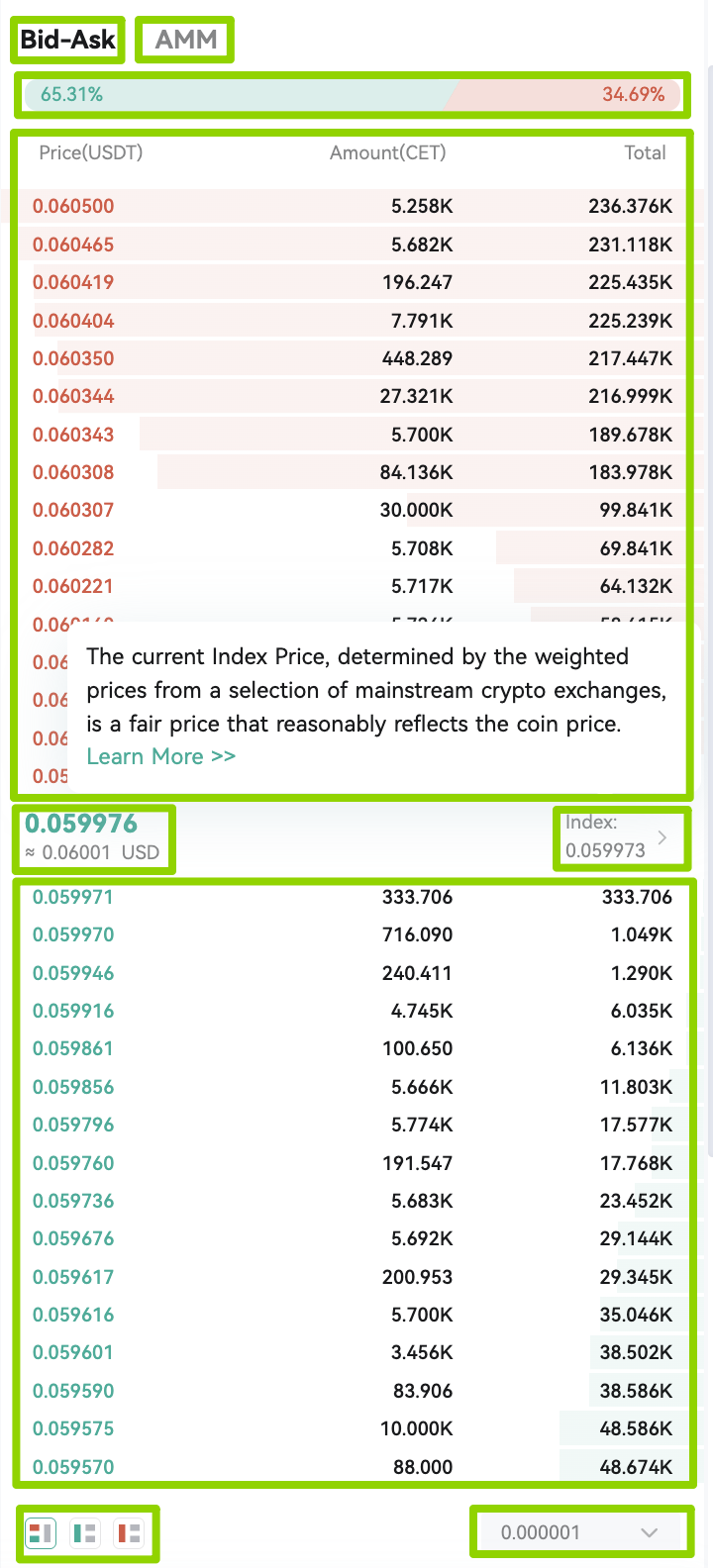The image size is (713, 1568).
Task: Select bid price 0.059617
Action: [73, 1277]
